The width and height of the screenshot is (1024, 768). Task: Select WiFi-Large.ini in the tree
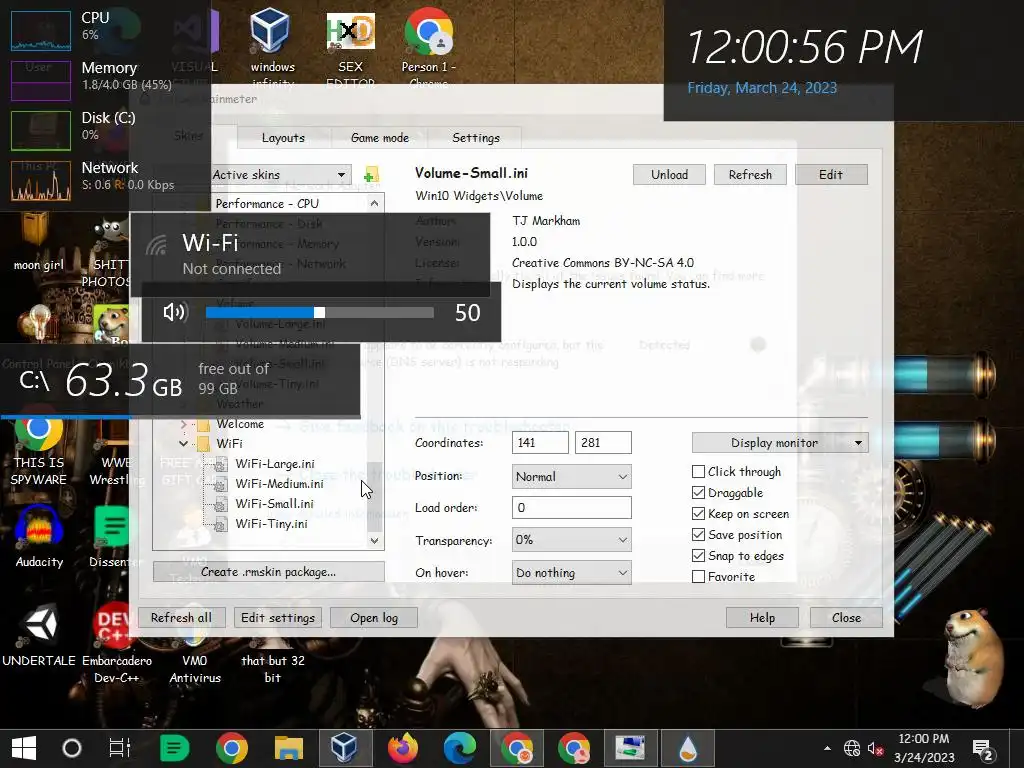coord(275,464)
